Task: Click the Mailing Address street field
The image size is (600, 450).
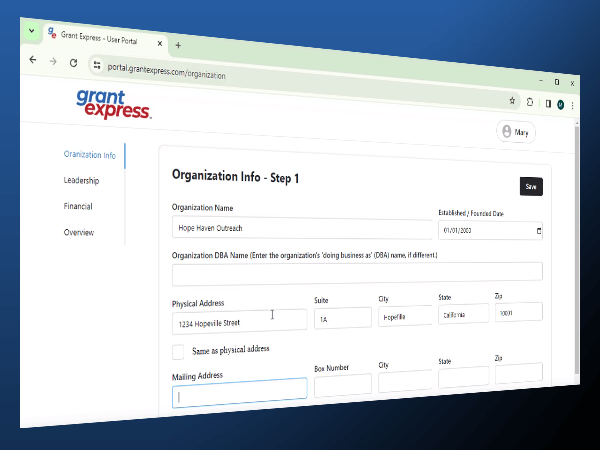Action: [x=240, y=393]
